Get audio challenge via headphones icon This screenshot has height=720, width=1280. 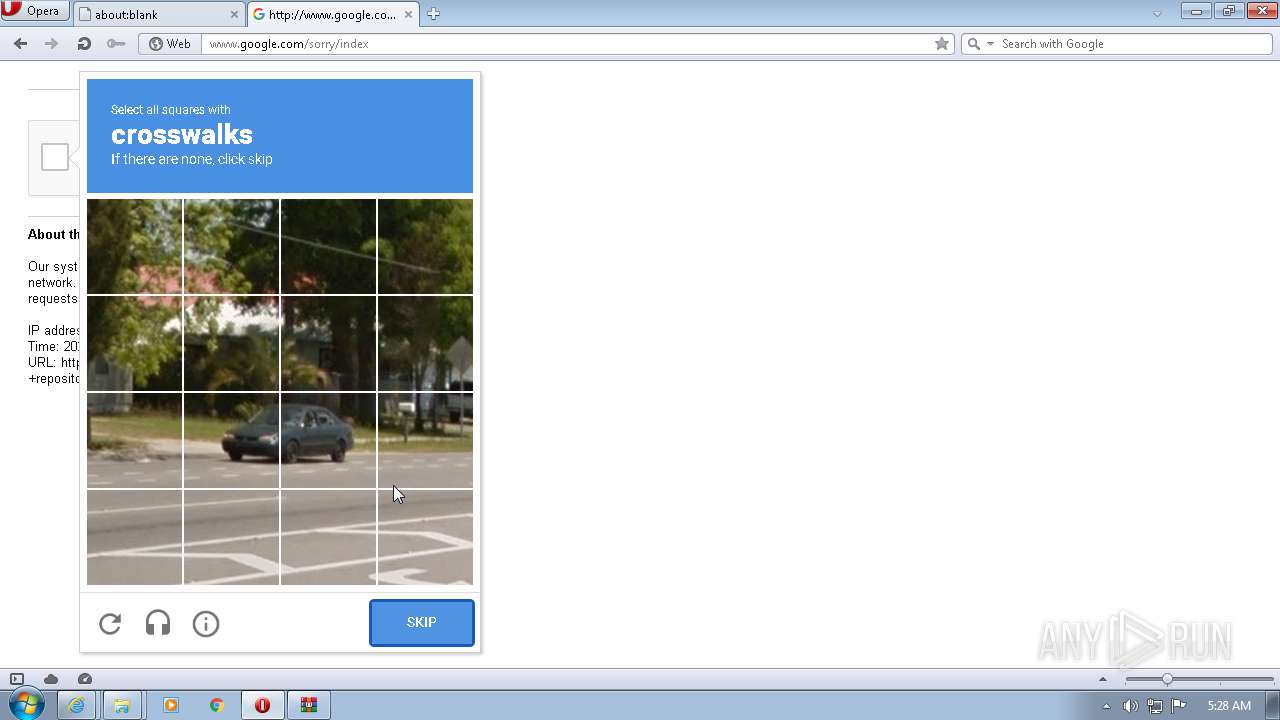pos(158,624)
